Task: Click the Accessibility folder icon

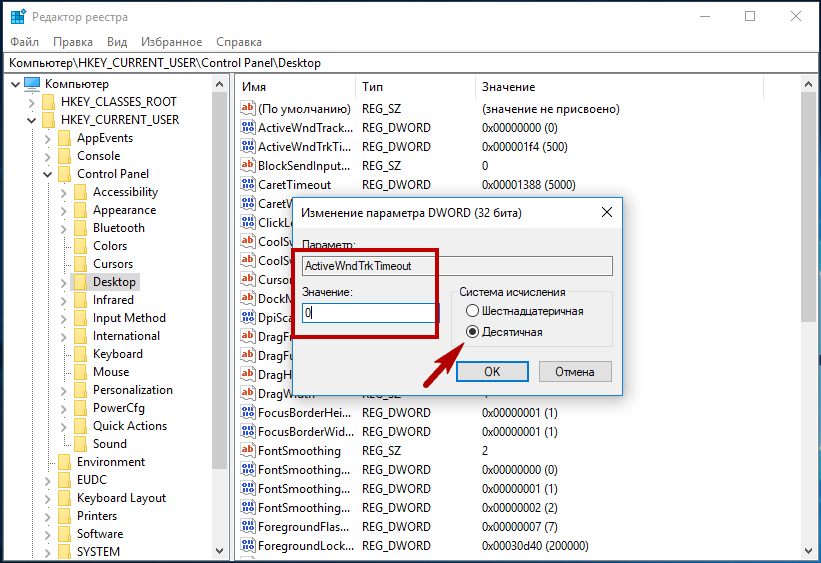Action: (81, 192)
